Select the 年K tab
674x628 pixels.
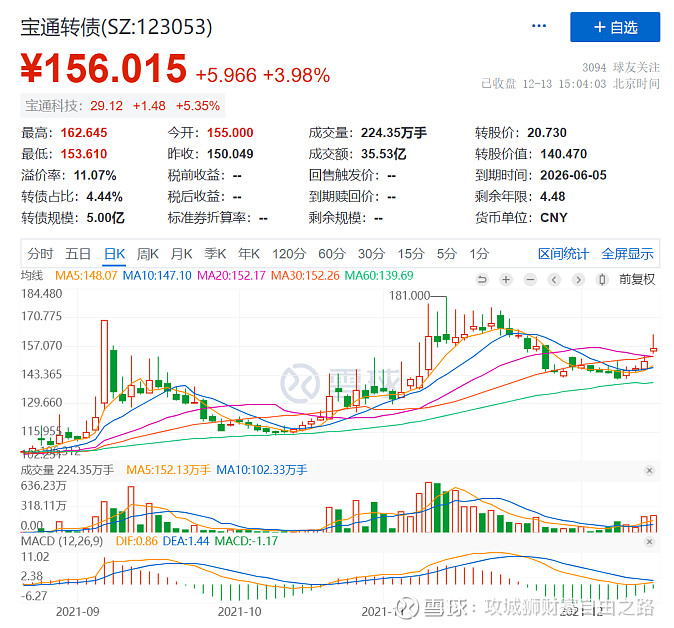point(249,254)
